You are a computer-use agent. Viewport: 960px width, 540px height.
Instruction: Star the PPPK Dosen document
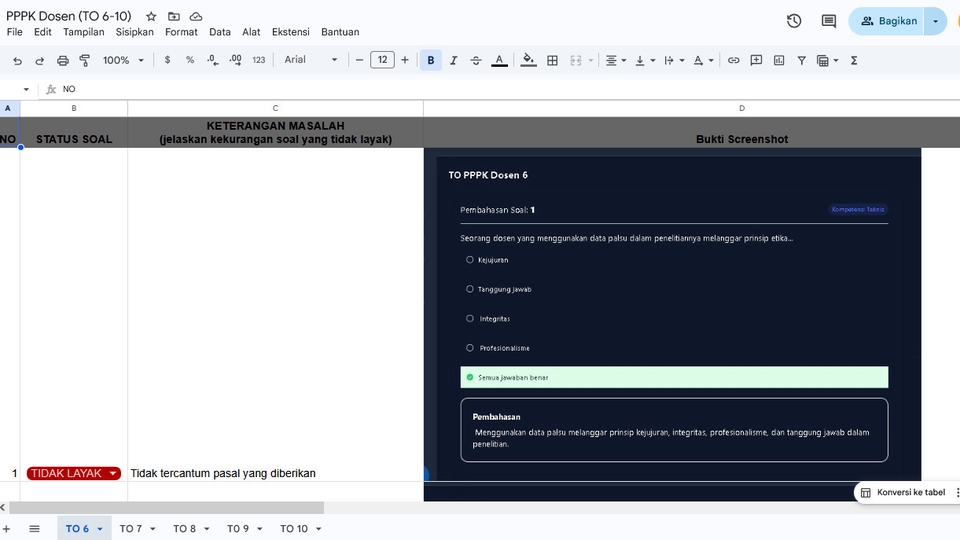coord(151,17)
